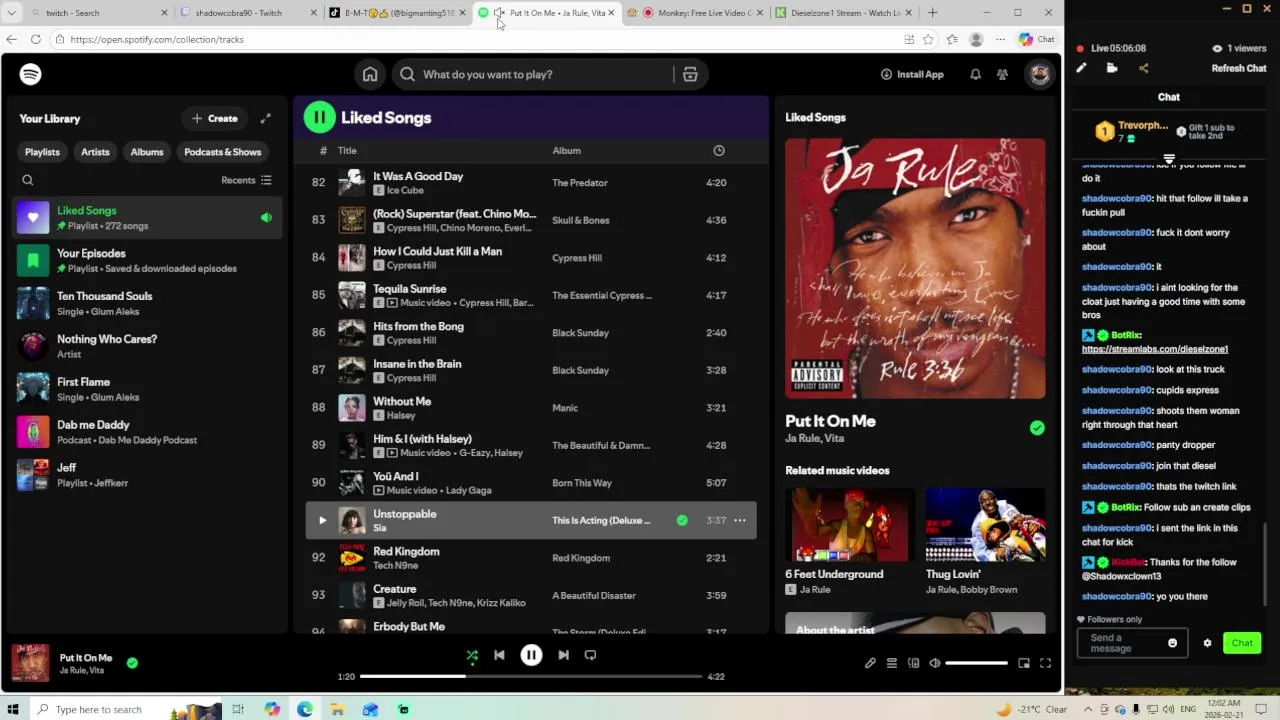Toggle shuffle in the player bar
Image resolution: width=1280 pixels, height=720 pixels.
472,655
